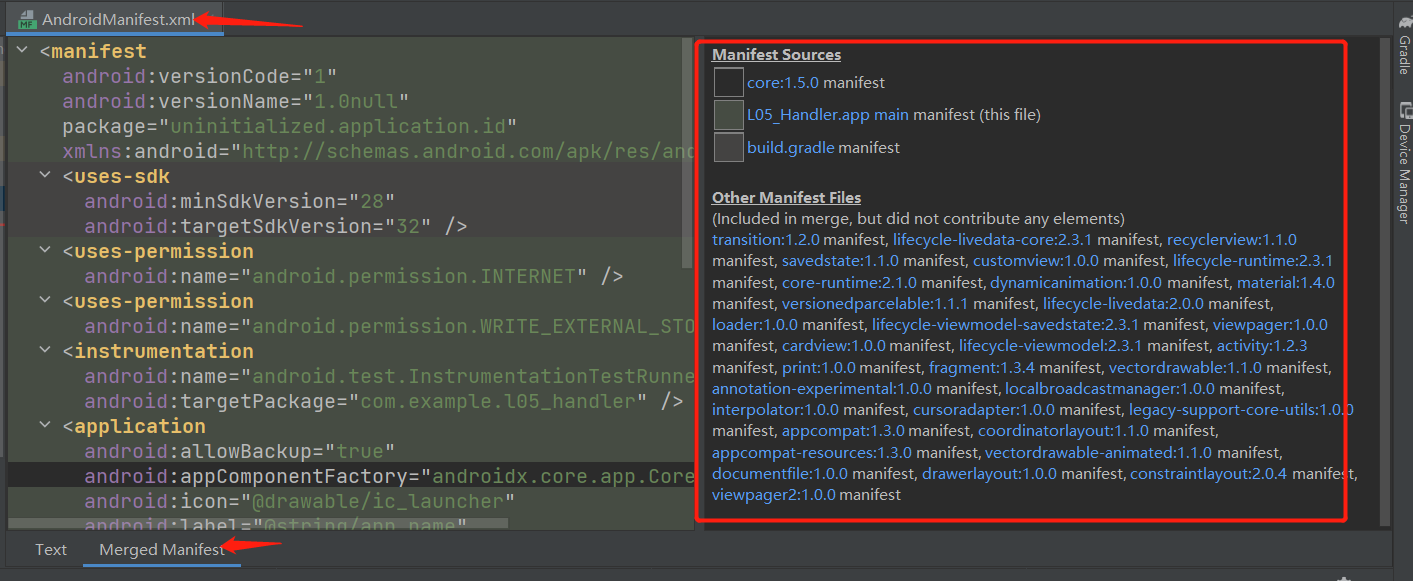Click the color box beside core:1.5.0 manifest
Viewport: 1413px width, 581px height.
pos(728,82)
